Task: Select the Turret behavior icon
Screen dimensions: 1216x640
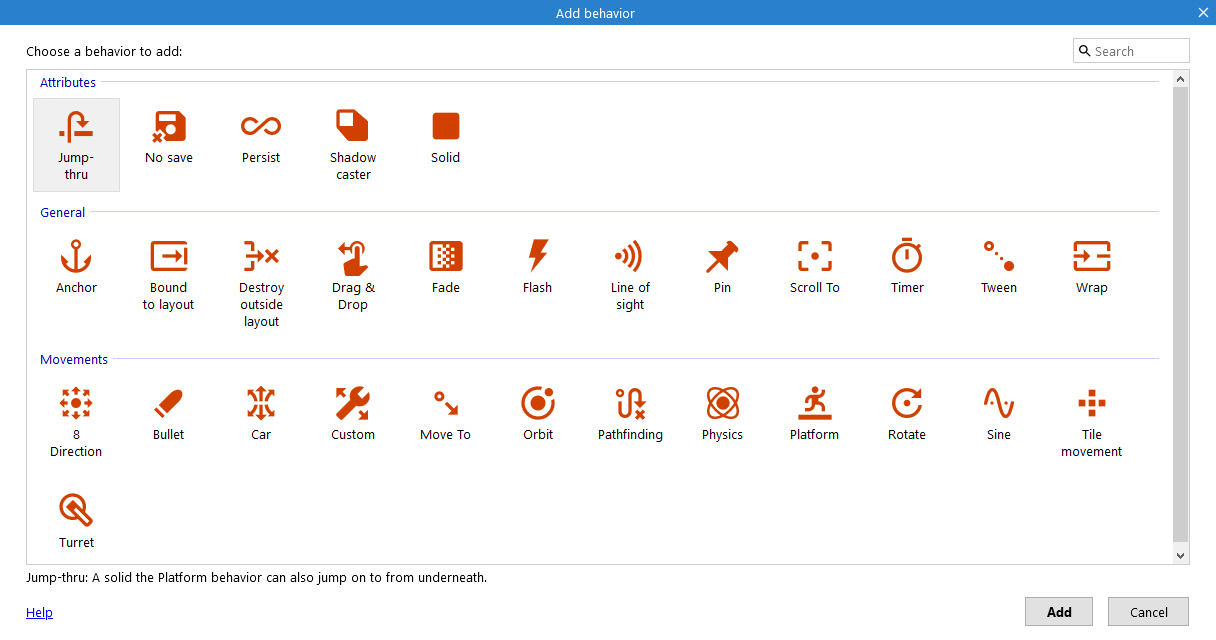Action: click(76, 511)
